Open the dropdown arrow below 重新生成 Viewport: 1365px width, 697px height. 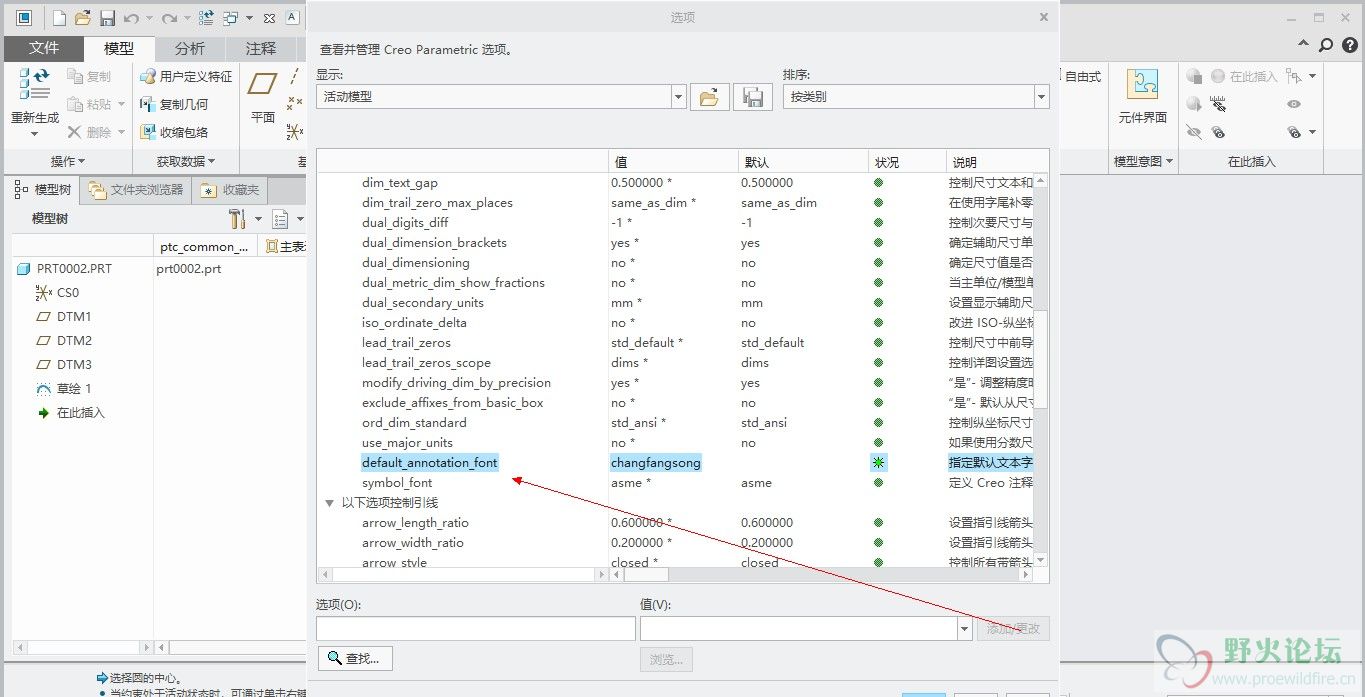(35, 133)
